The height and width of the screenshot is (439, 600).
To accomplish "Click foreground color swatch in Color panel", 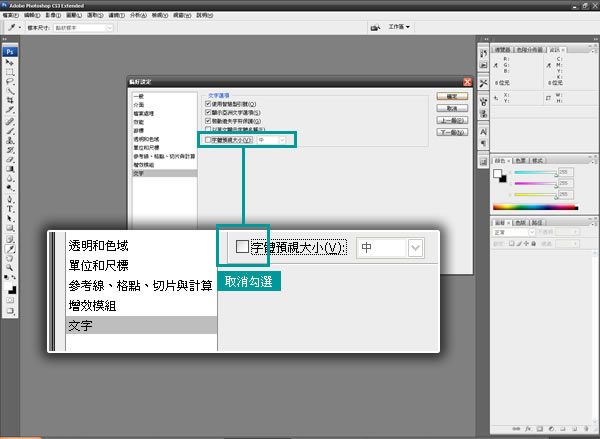I will point(497,174).
